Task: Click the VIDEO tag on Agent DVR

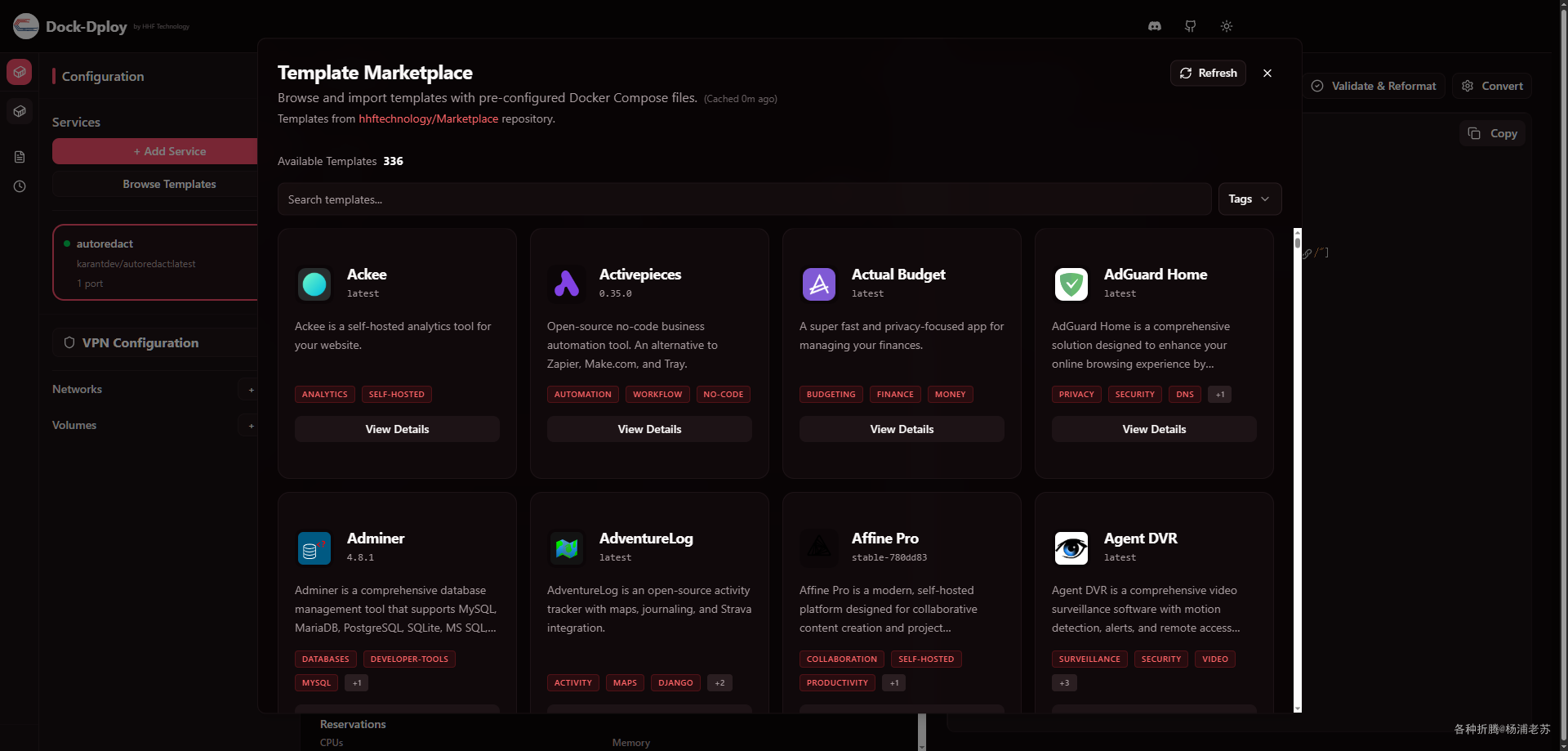Action: [1215, 659]
